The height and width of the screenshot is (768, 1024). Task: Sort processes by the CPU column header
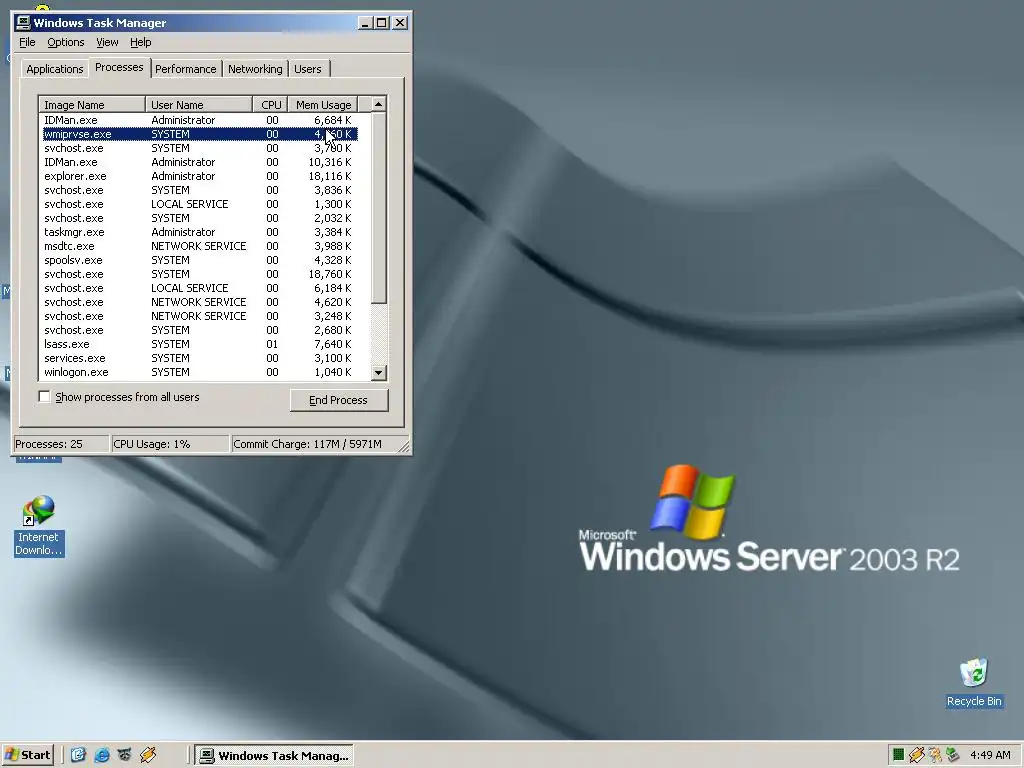tap(270, 104)
